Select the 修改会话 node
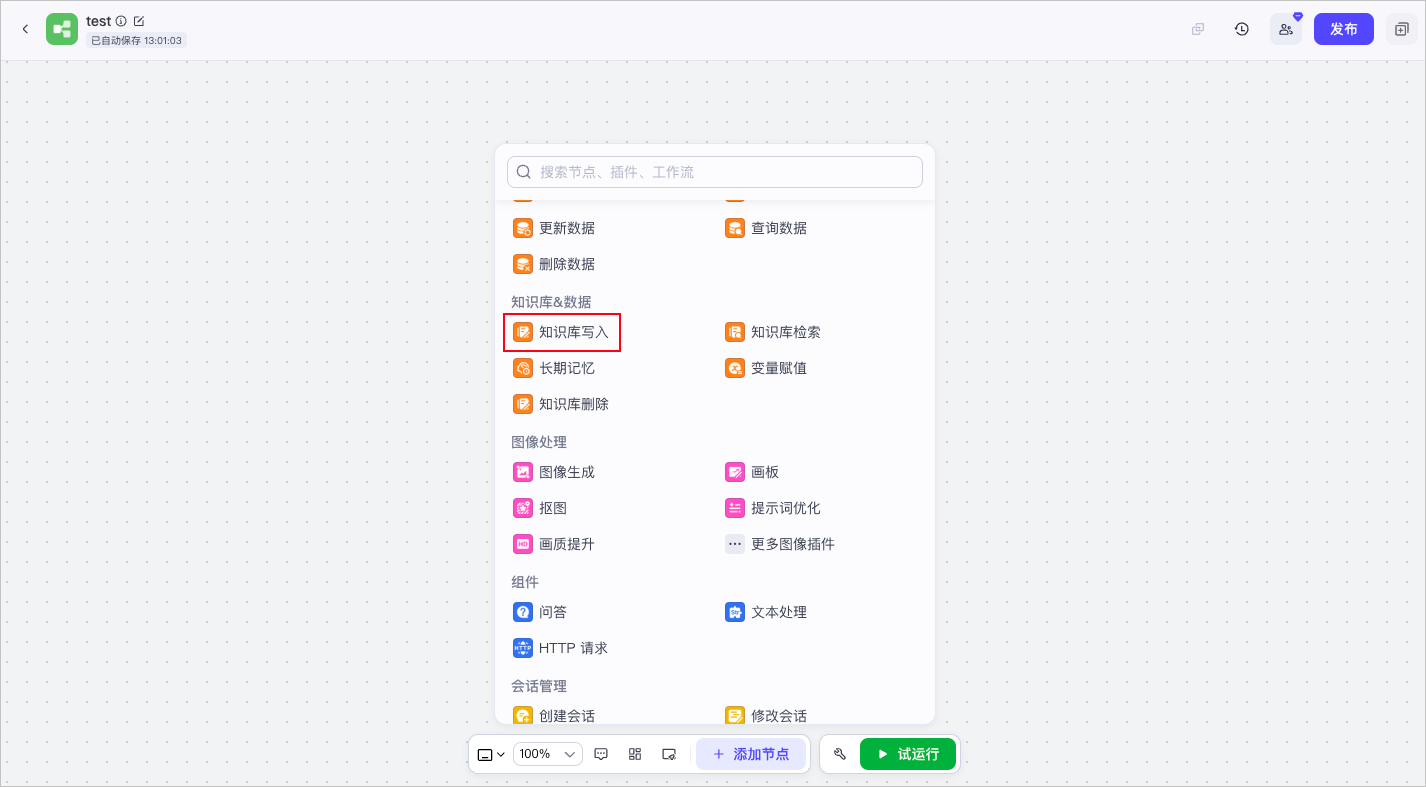1426x787 pixels. point(767,715)
